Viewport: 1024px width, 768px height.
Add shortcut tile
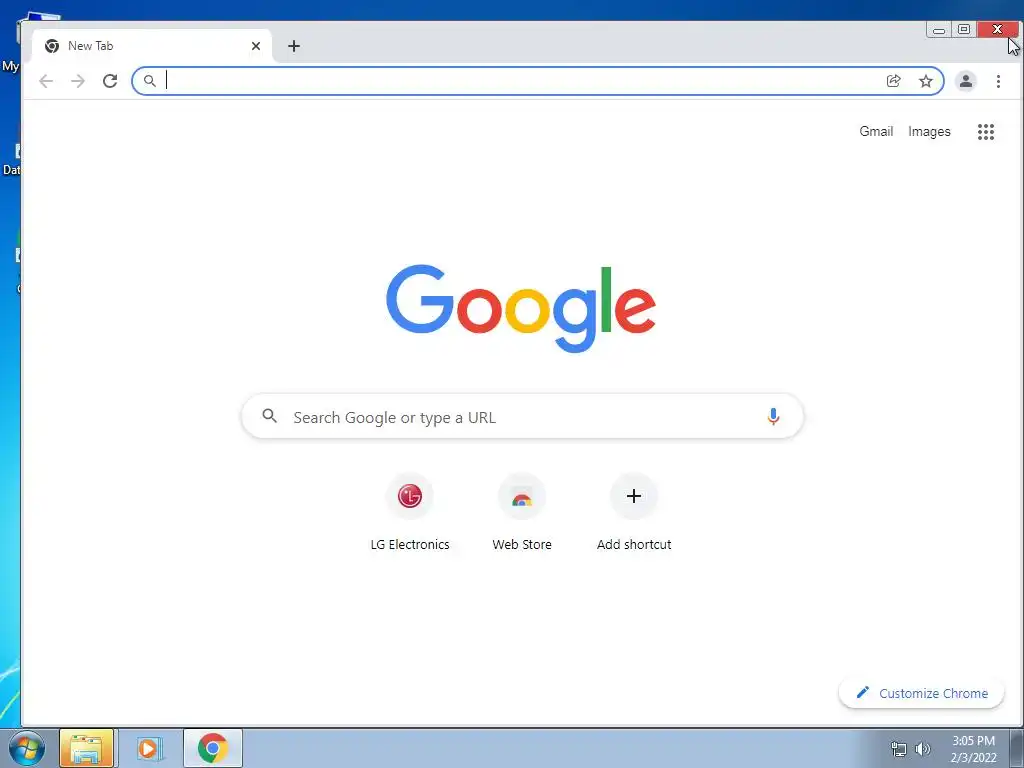tap(633, 513)
